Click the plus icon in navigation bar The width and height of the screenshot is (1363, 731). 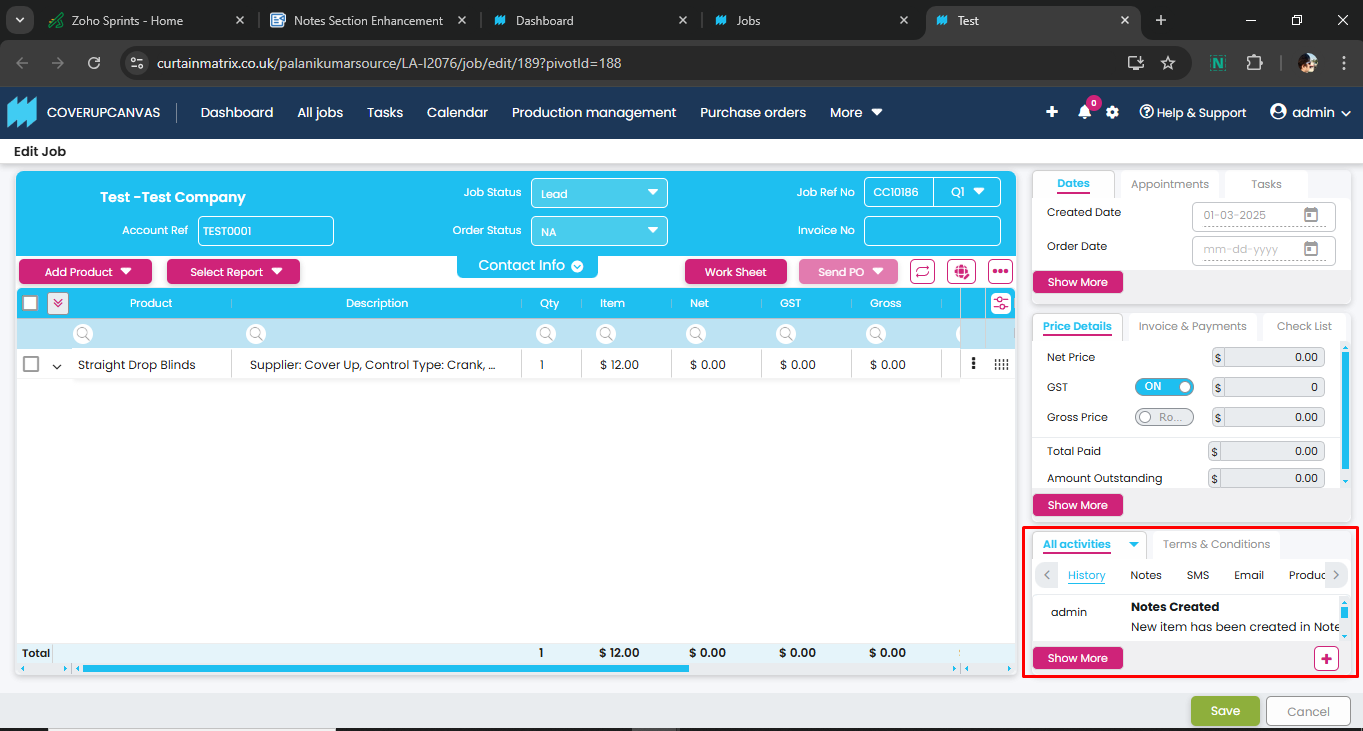pos(1052,112)
